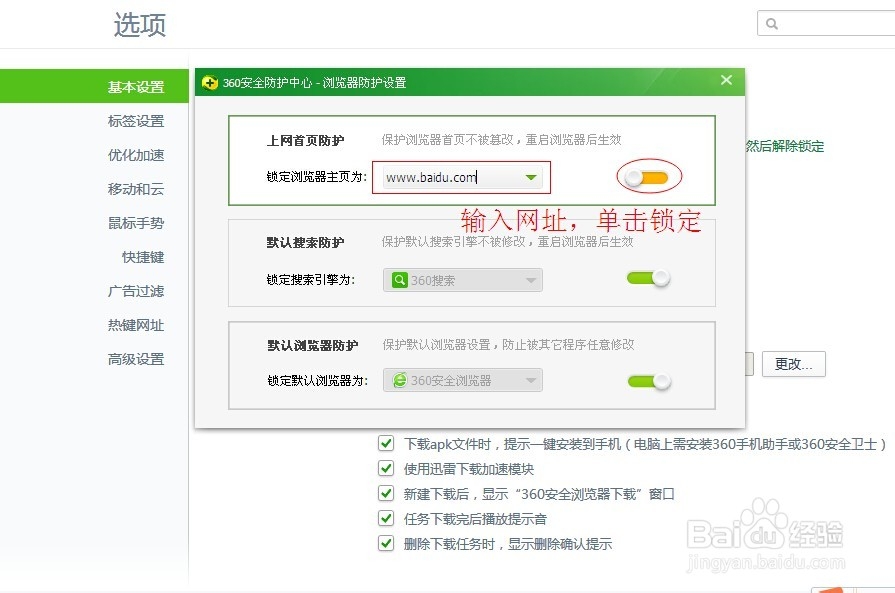Click the 360搜索 magnifier icon
Screen dimensions: 895x593
coord(400,280)
